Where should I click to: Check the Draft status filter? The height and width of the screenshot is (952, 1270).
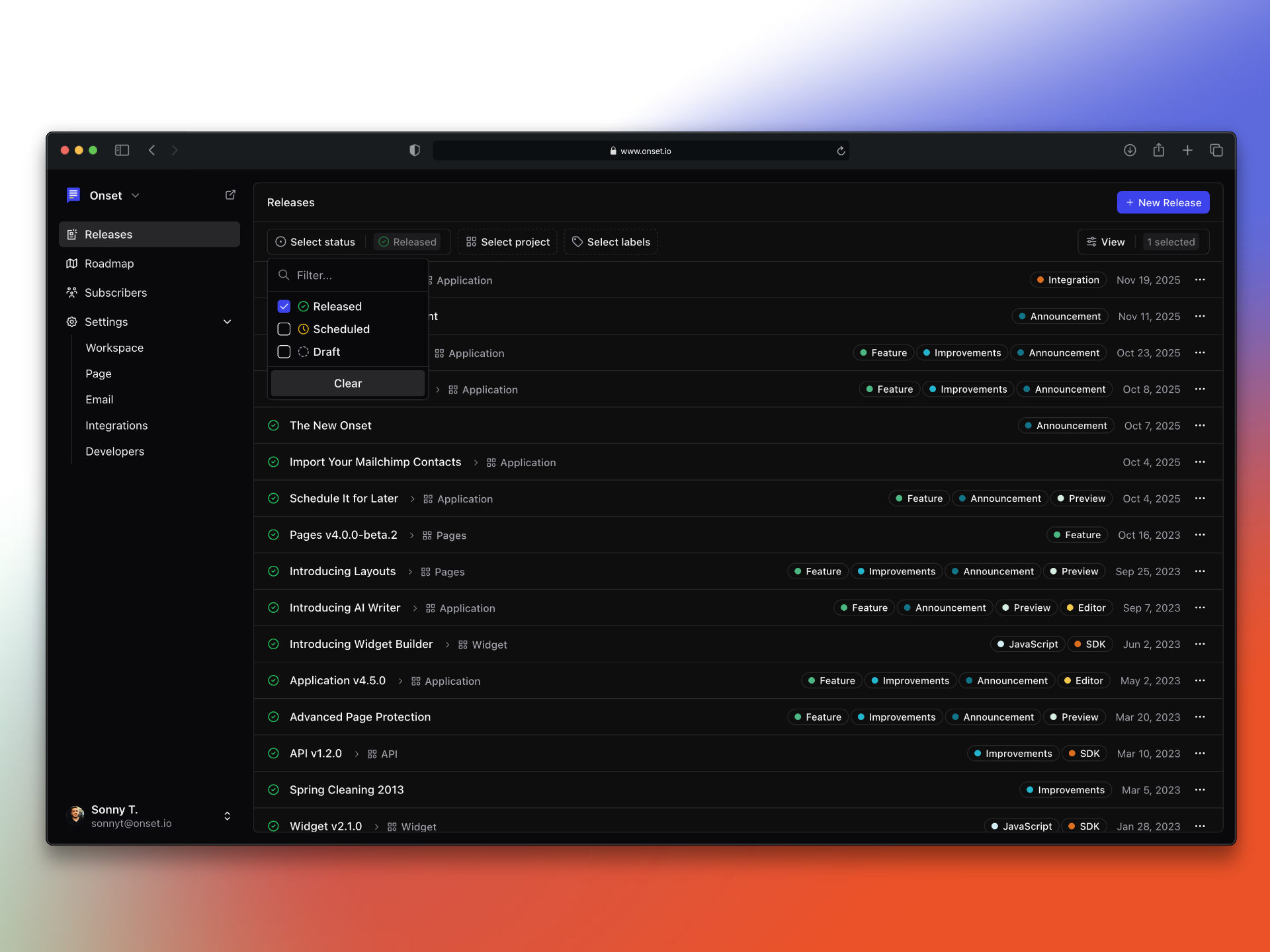(284, 352)
